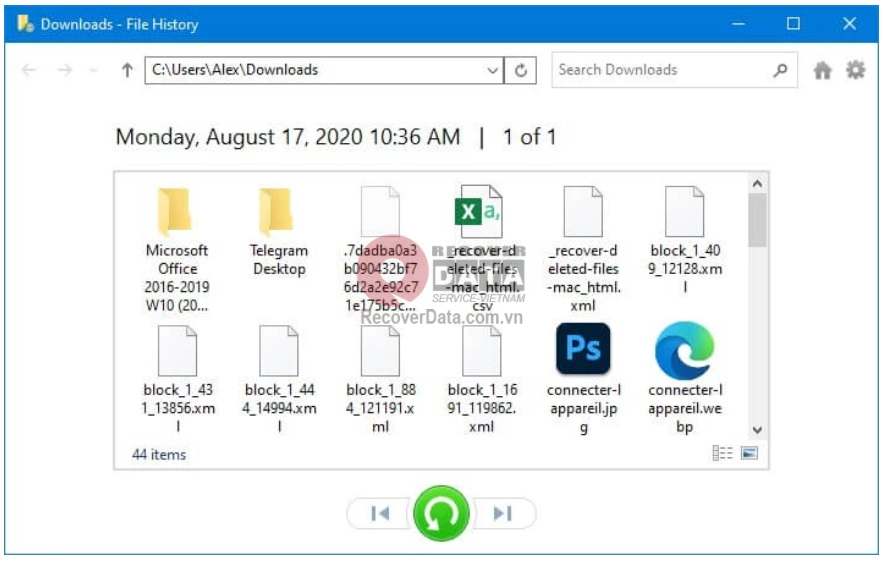The image size is (884, 561).
Task: Select the block_1_409_12128.xml file
Action: click(684, 240)
